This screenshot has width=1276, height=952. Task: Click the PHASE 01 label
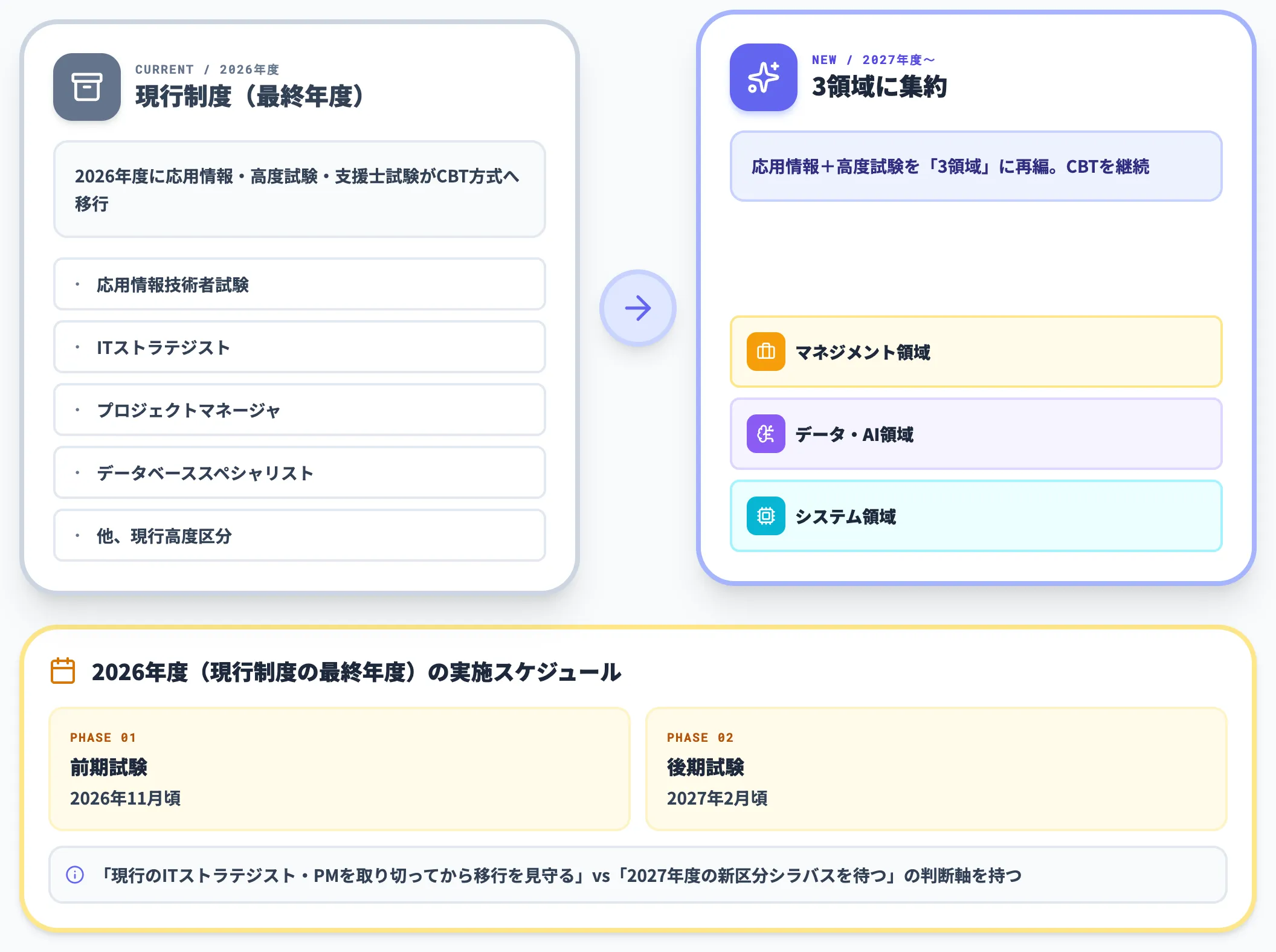click(x=103, y=738)
